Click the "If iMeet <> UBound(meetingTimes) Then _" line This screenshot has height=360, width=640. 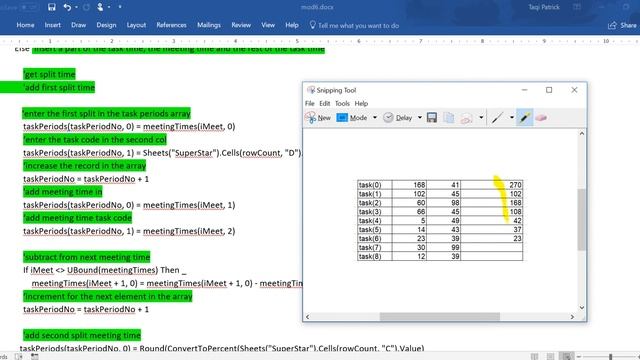[x=104, y=270]
